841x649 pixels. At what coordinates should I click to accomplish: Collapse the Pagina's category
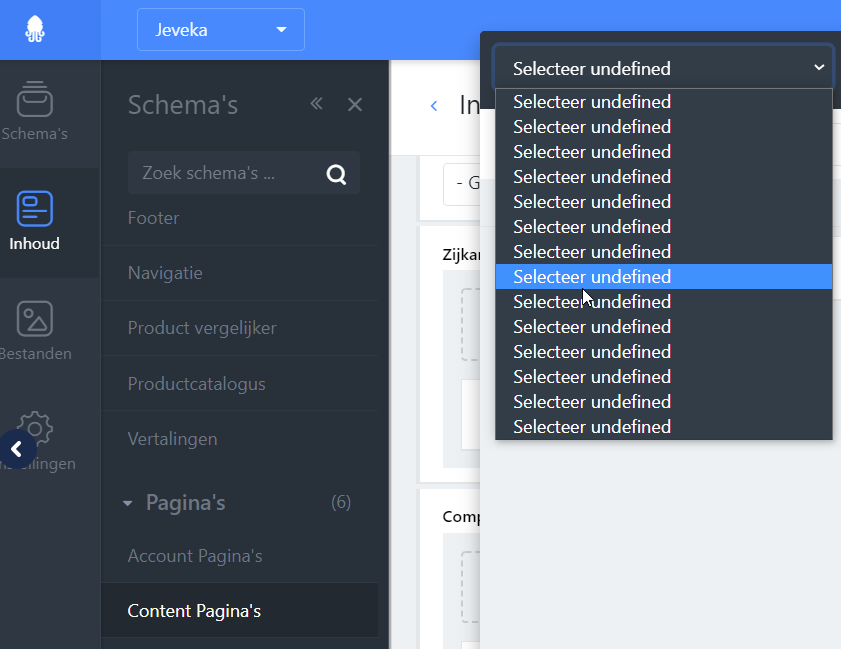[x=128, y=504]
